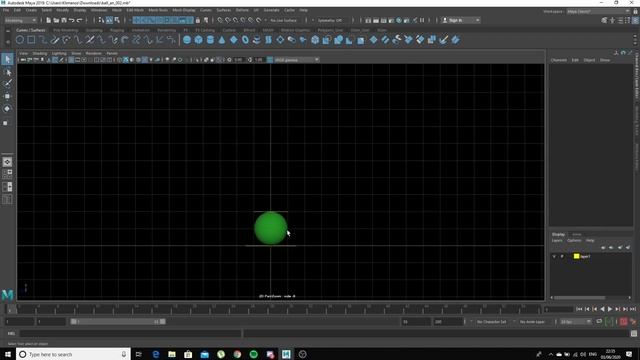This screenshot has width=640, height=360.
Task: Click the Play forwards button
Action: 610,309
